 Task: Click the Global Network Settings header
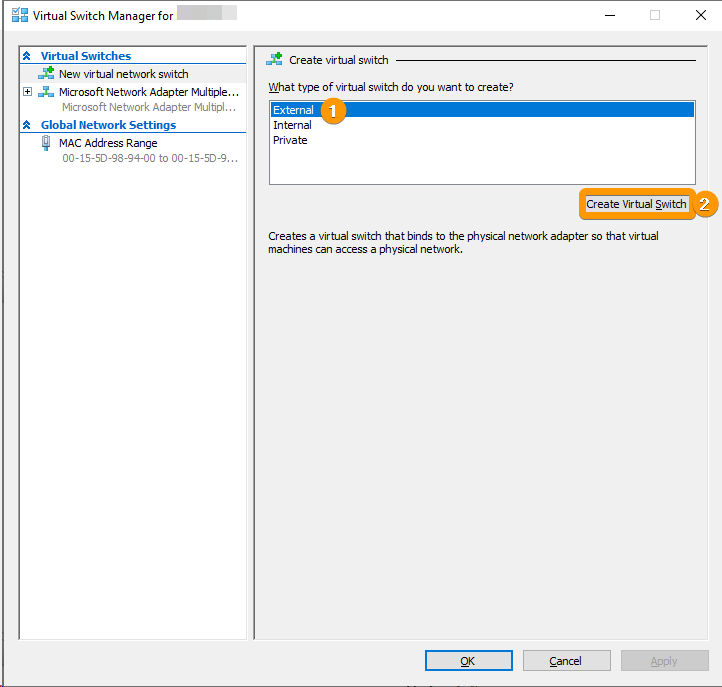click(108, 125)
